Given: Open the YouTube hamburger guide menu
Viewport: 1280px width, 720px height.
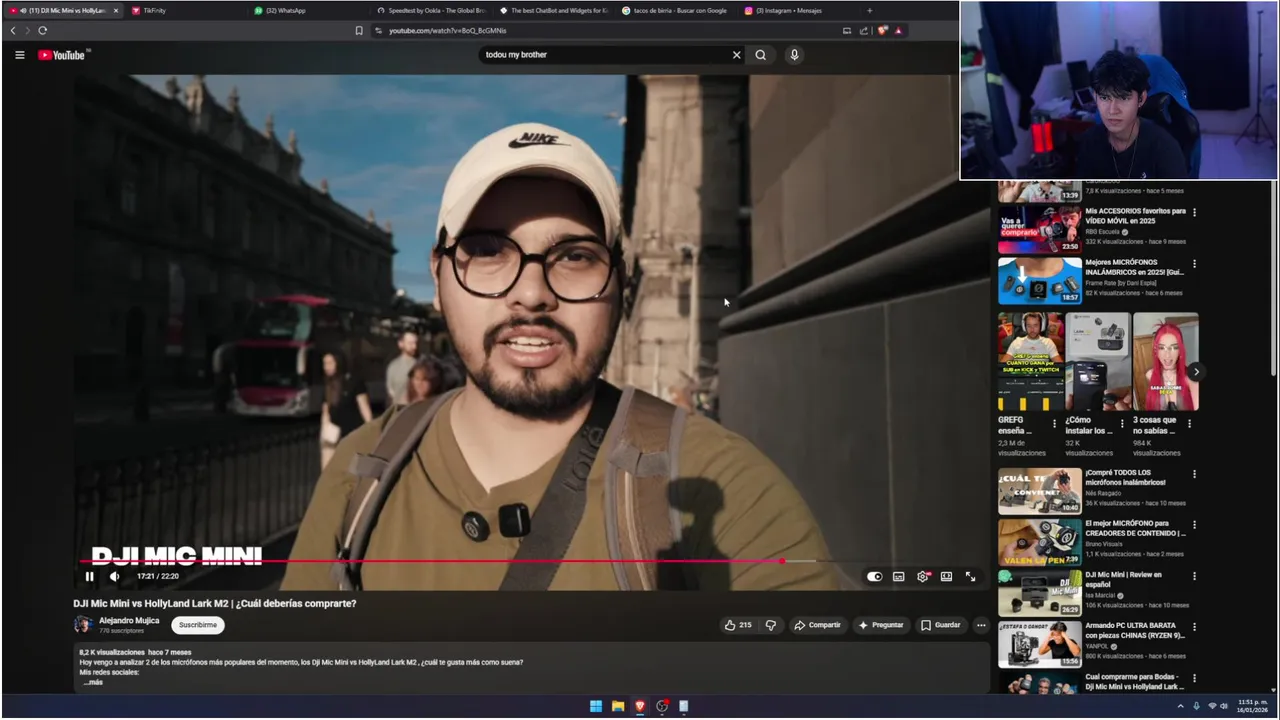Looking at the screenshot, I should coord(19,55).
